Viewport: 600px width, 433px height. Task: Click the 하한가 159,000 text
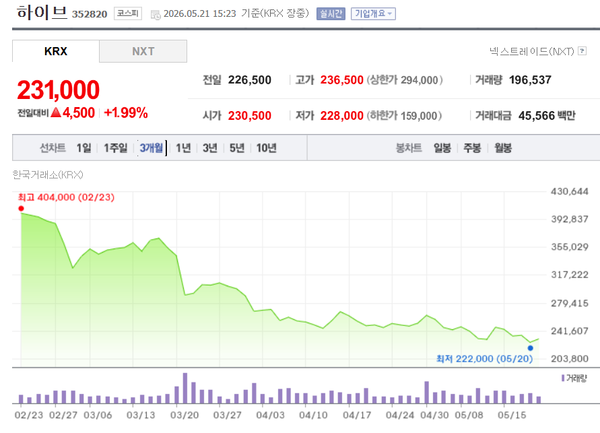pyautogui.click(x=404, y=116)
